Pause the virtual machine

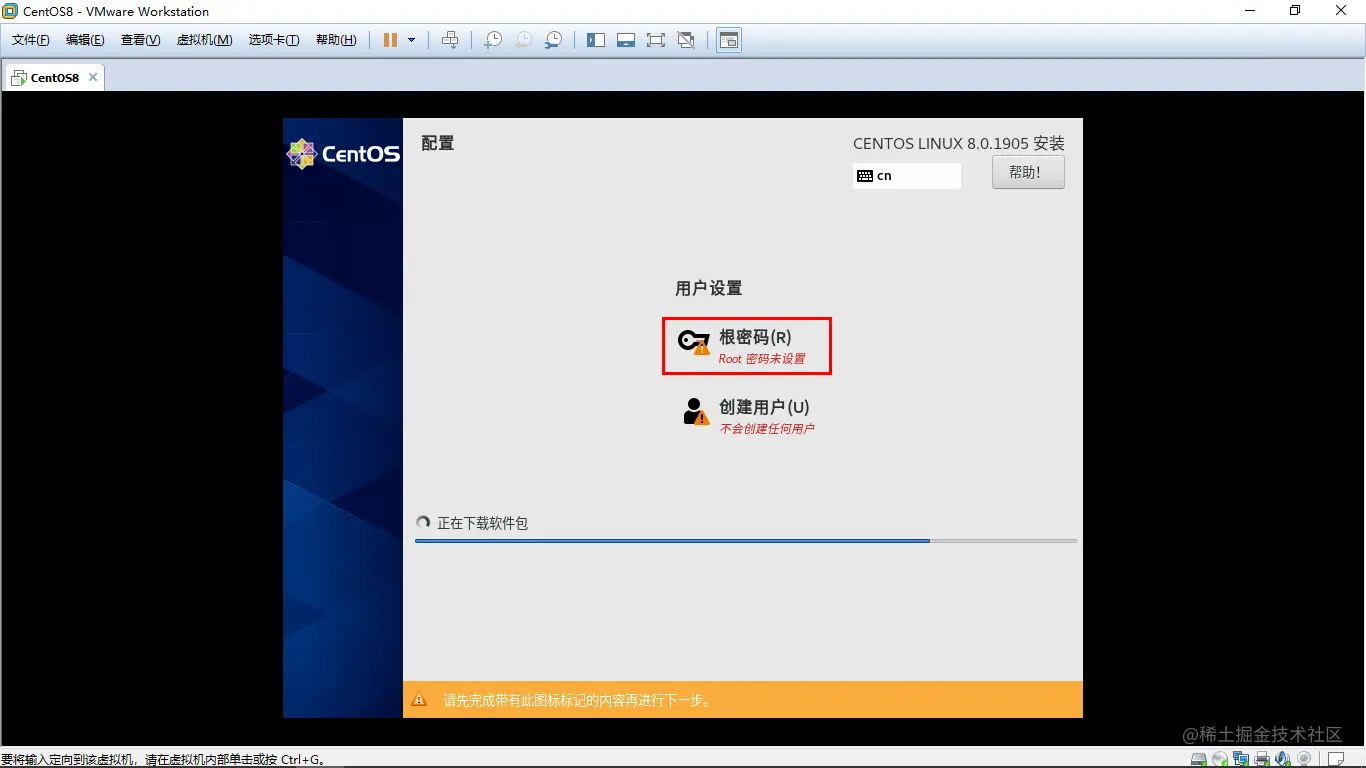coord(390,40)
